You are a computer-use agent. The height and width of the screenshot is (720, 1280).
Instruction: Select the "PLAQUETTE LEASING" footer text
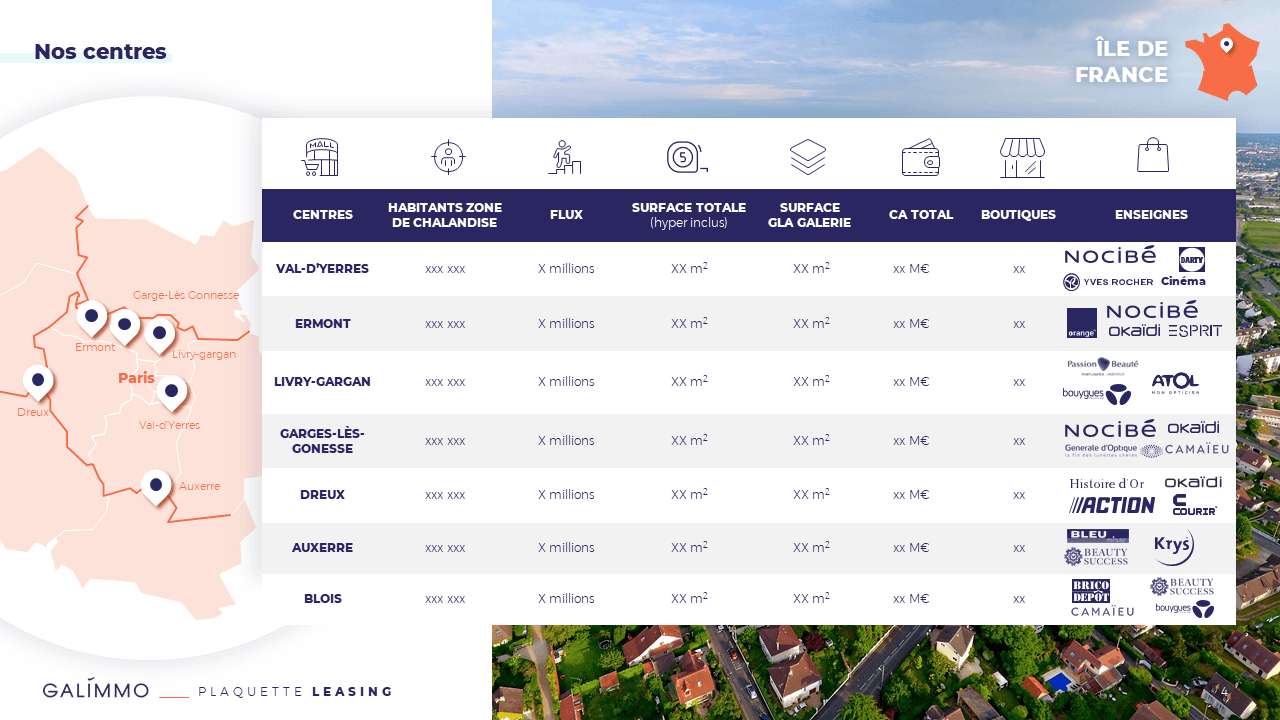pos(296,692)
